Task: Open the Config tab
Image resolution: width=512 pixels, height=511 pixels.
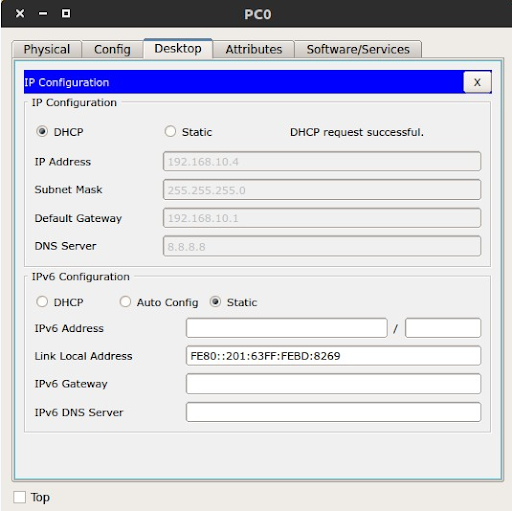Action: 112,49
